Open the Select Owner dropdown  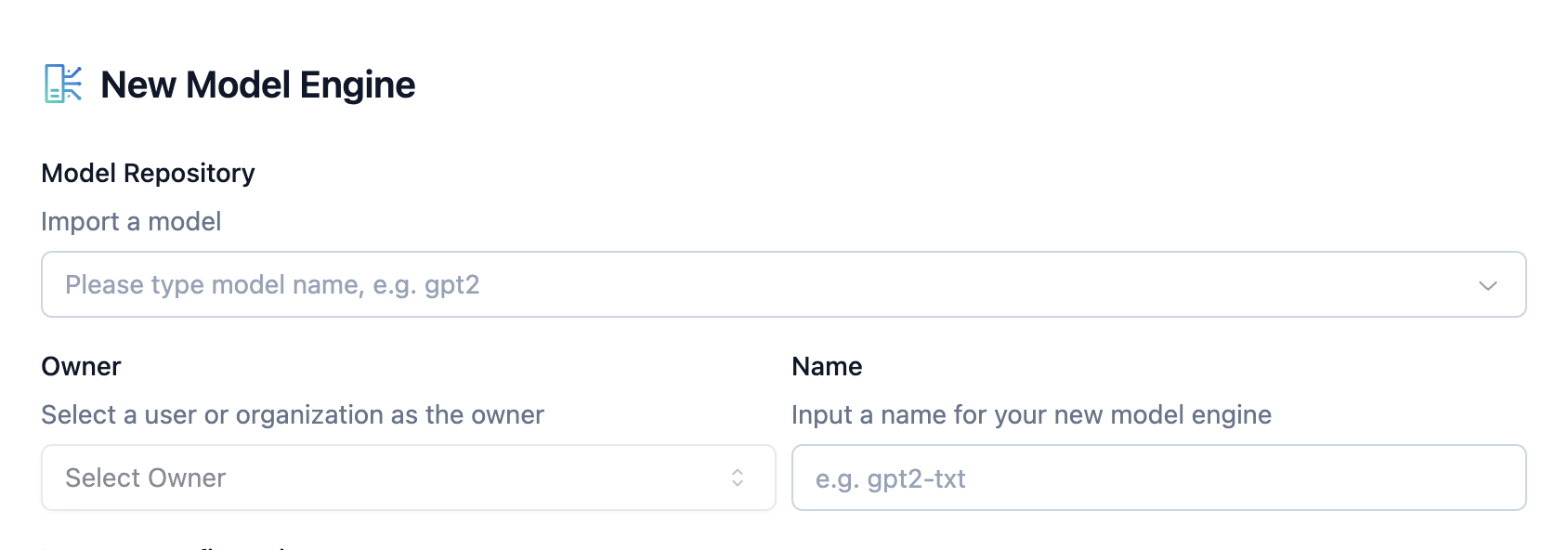409,478
